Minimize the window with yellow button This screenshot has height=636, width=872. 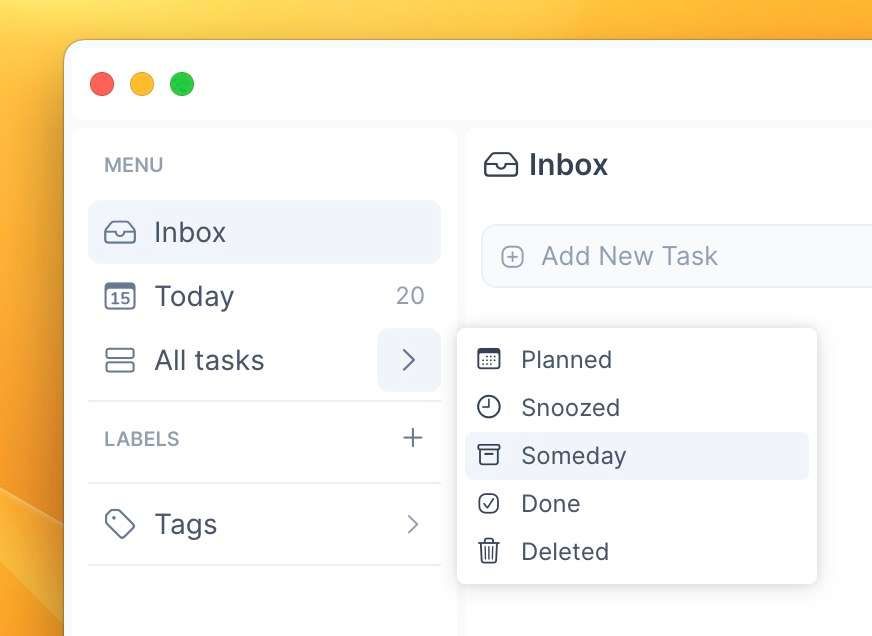click(x=142, y=84)
